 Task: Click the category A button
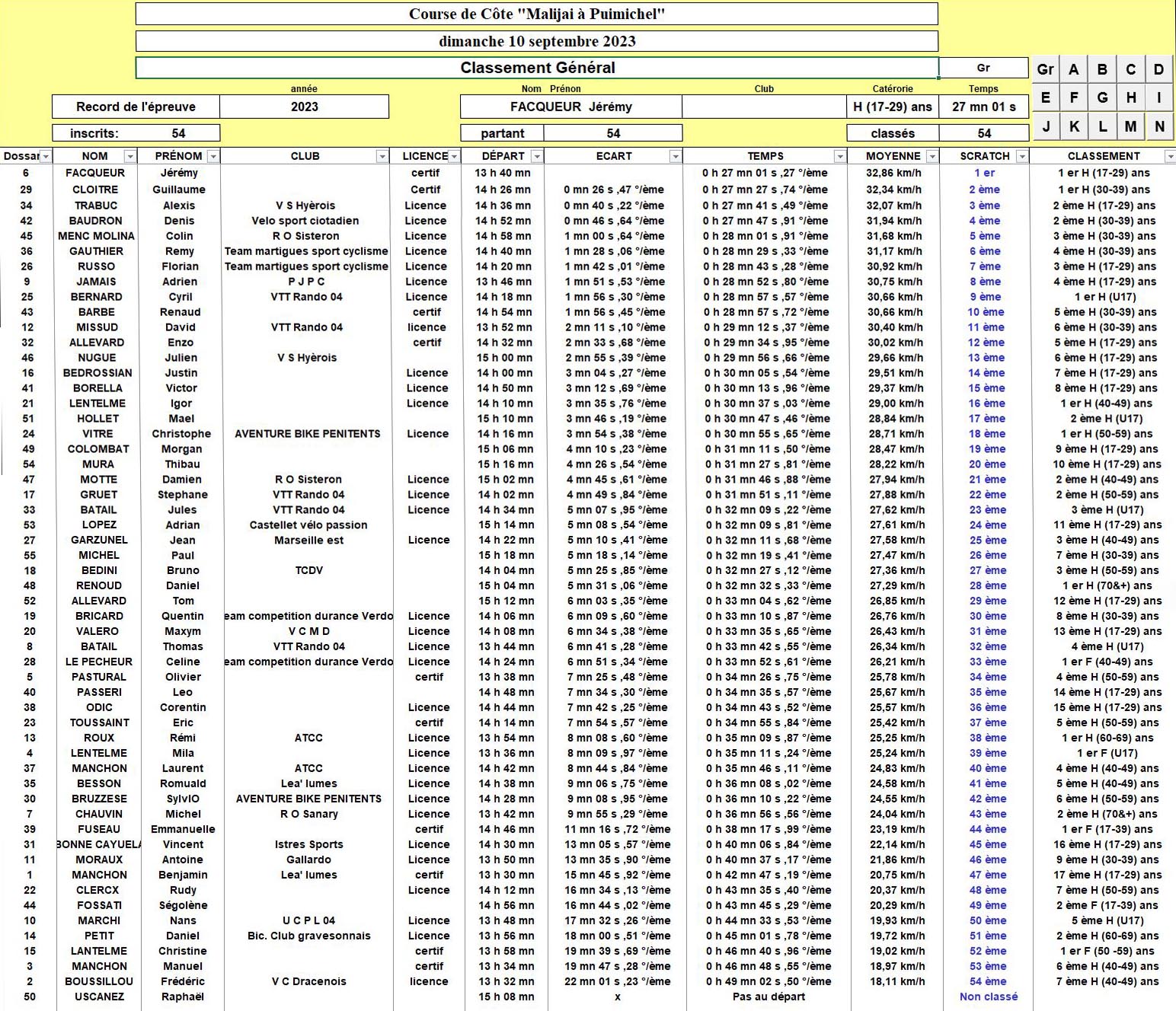point(1073,69)
